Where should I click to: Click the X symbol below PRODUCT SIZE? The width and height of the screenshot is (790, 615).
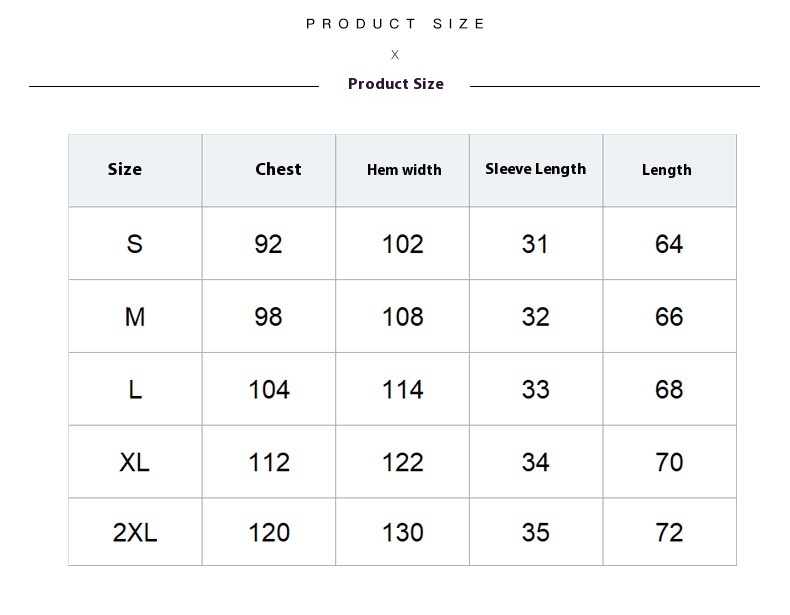click(x=395, y=54)
